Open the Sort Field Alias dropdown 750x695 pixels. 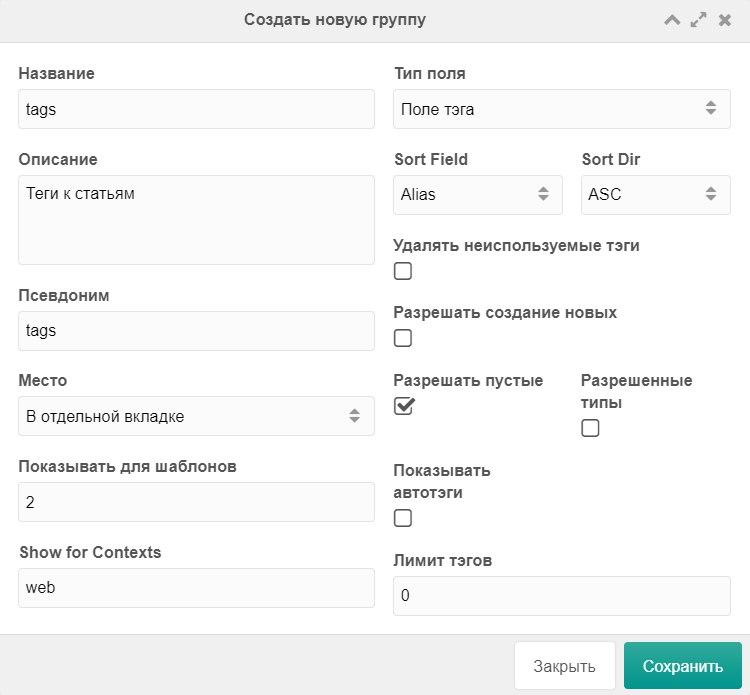(477, 195)
